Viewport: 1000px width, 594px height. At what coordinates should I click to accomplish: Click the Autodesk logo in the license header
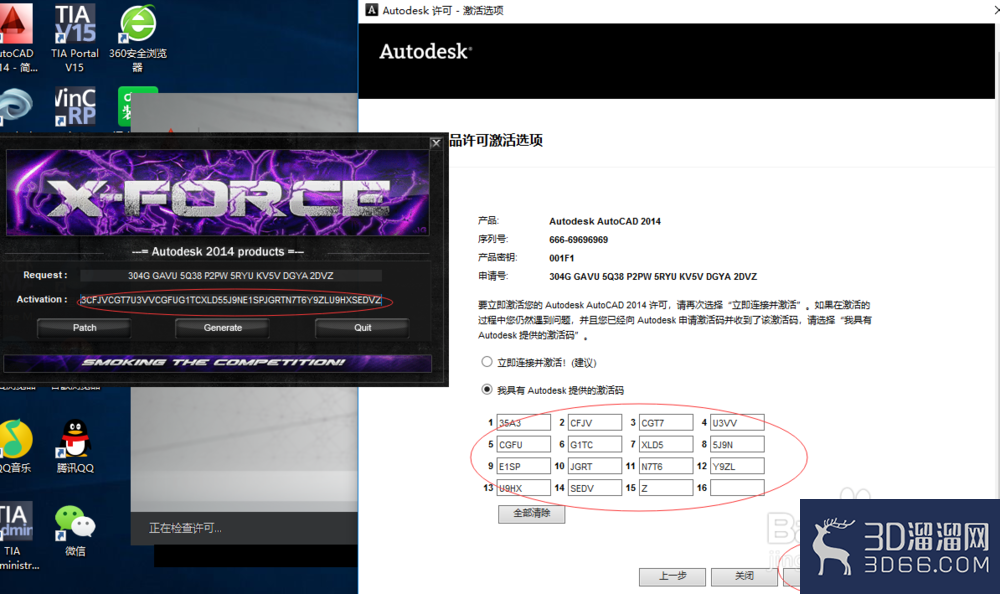[425, 51]
